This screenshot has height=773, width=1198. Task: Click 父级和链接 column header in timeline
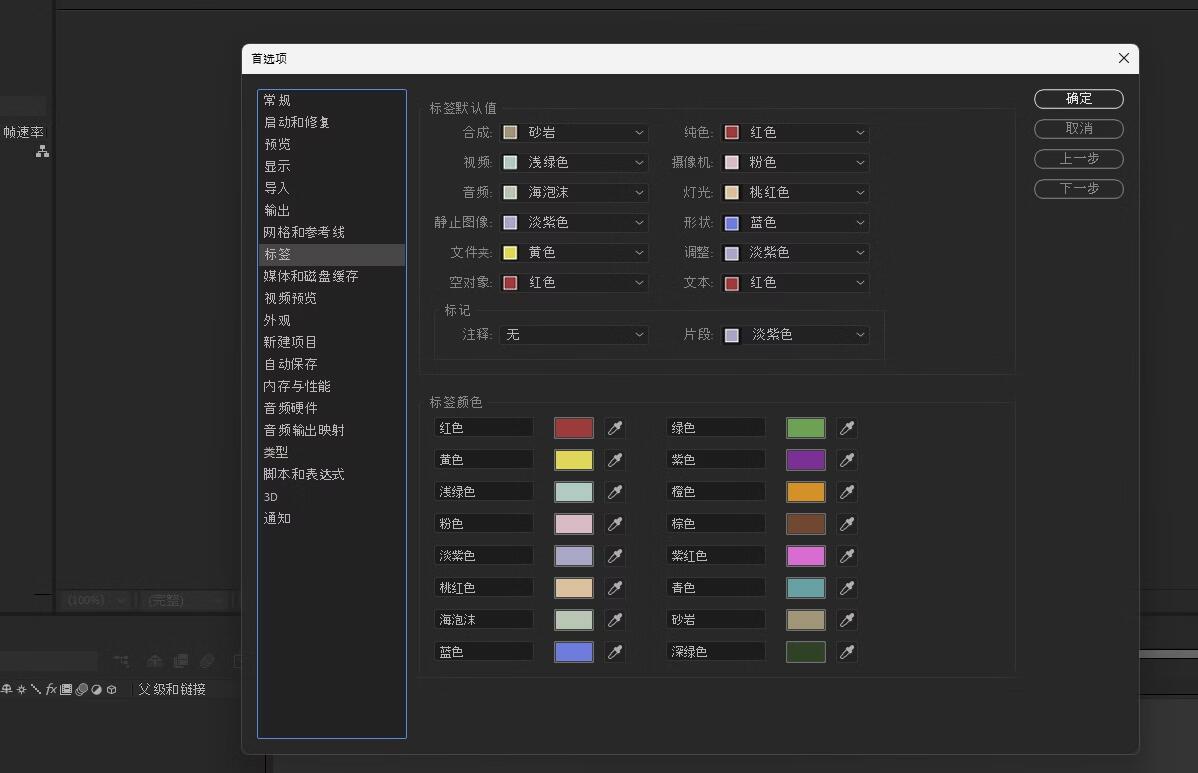pyautogui.click(x=172, y=689)
